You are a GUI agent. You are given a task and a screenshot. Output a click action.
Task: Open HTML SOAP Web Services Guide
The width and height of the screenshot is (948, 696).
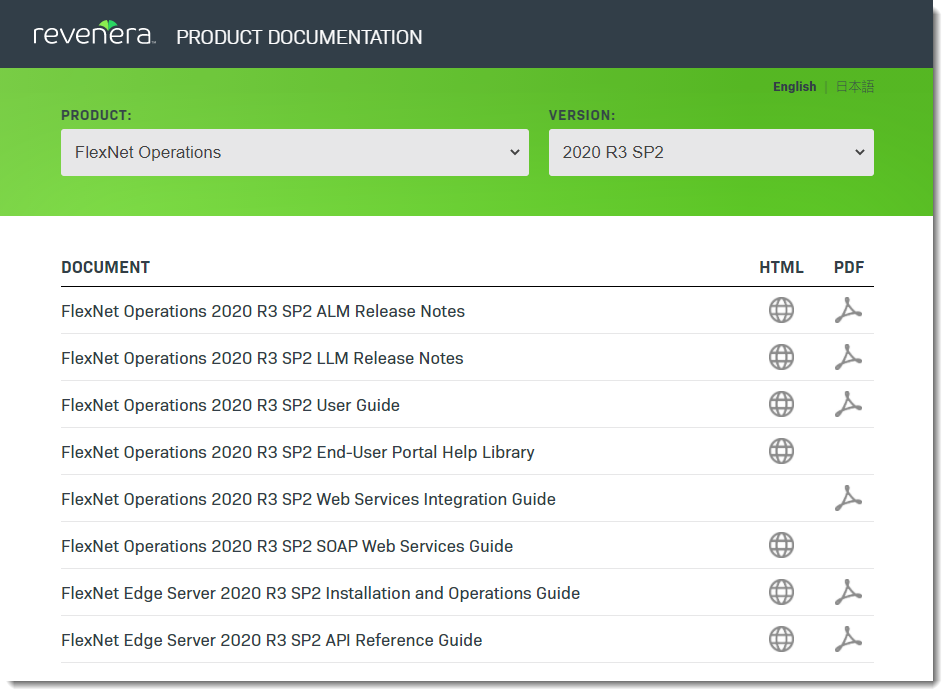click(781, 545)
